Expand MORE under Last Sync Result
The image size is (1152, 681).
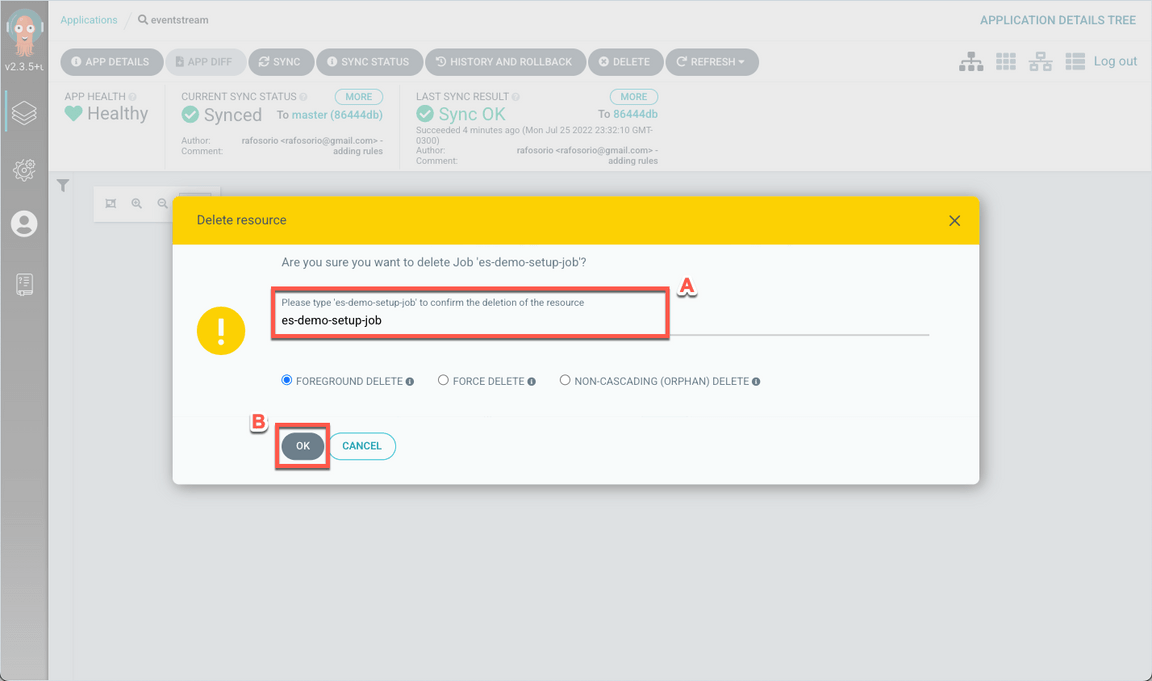(x=633, y=97)
